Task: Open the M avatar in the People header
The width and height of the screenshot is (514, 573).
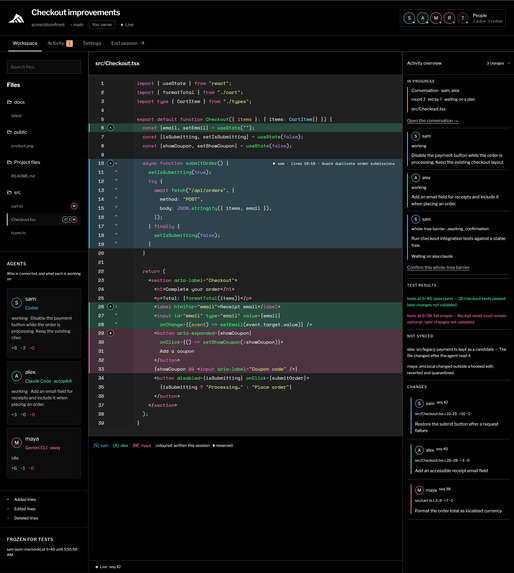Action: [436, 18]
